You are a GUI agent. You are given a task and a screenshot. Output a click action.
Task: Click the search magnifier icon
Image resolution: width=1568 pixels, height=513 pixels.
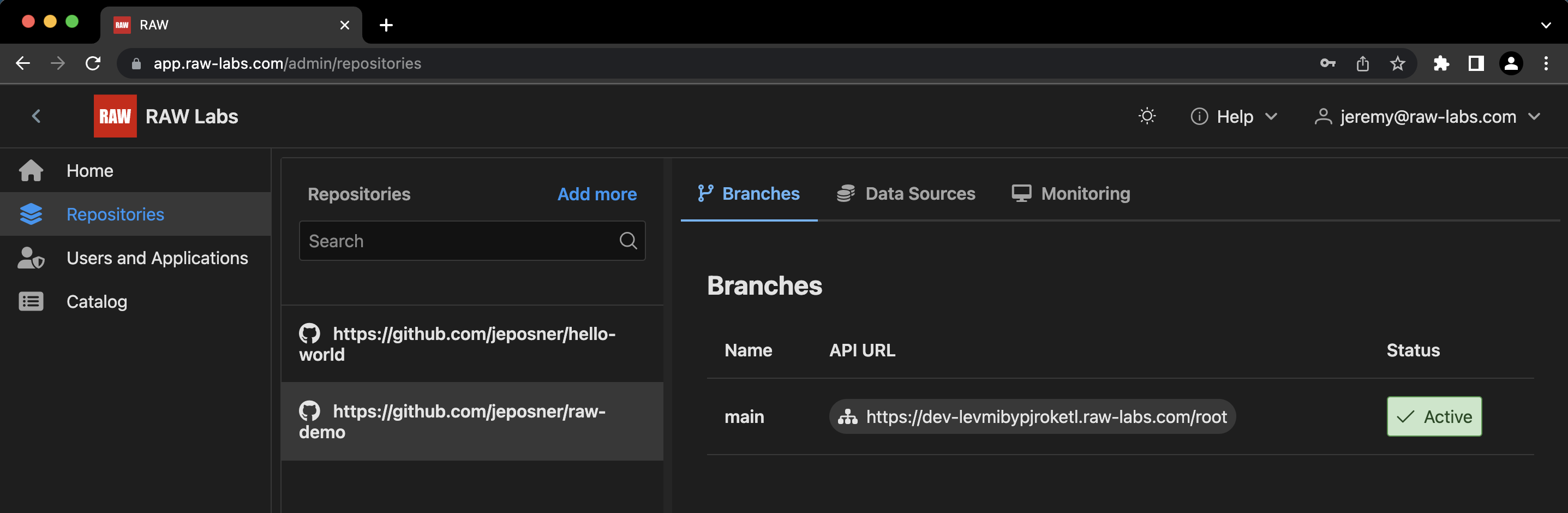[x=628, y=241]
